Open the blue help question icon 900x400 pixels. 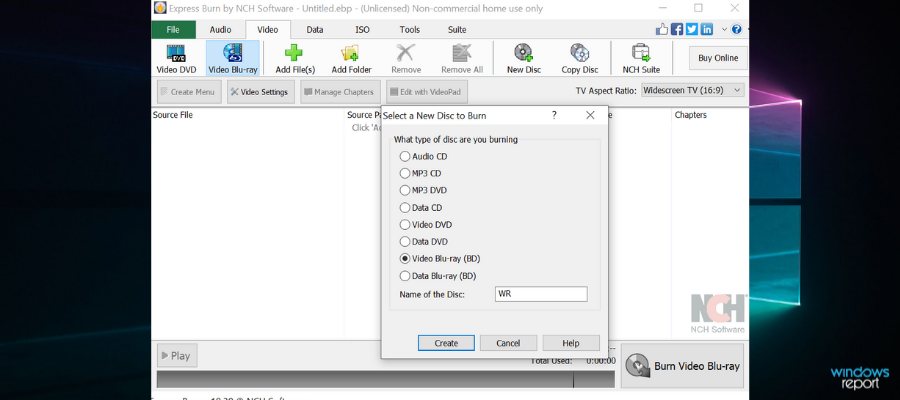click(x=736, y=29)
